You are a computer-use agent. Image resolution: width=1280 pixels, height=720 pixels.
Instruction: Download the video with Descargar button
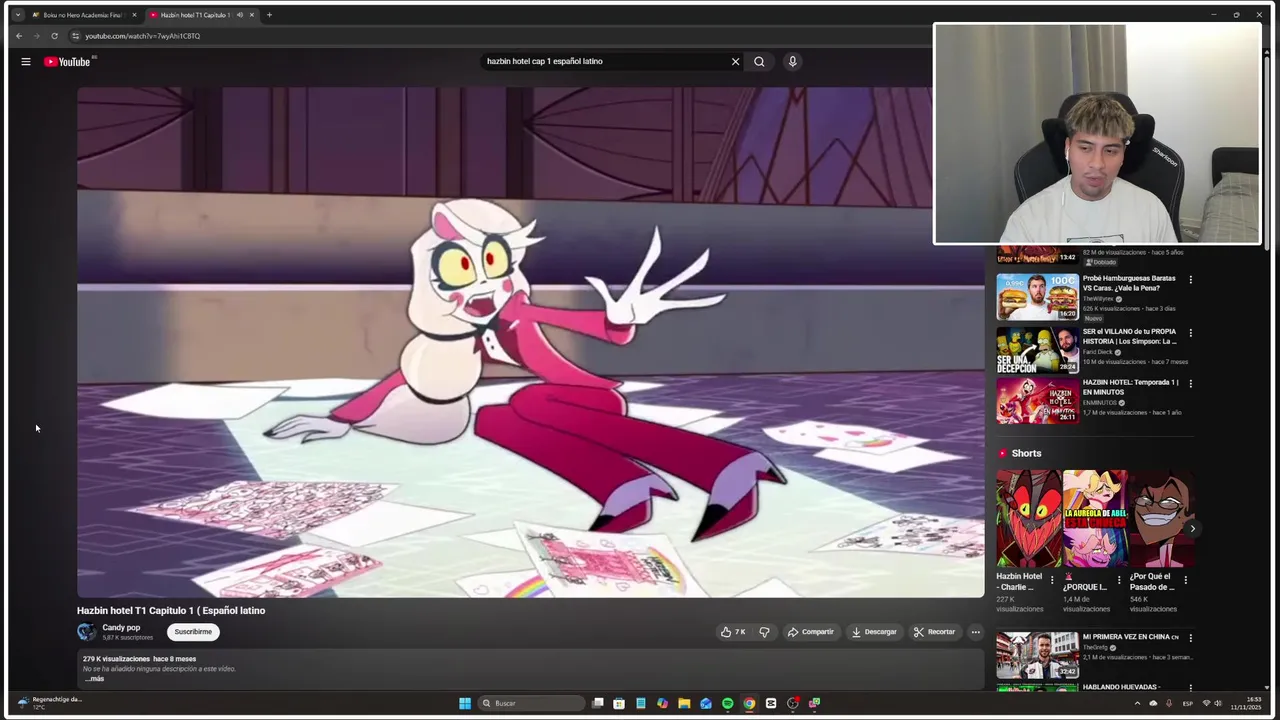[x=874, y=632]
